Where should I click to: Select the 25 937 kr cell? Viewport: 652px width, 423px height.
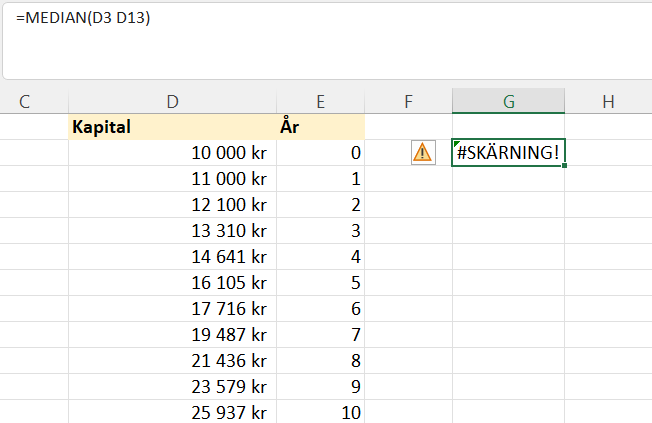point(173,412)
